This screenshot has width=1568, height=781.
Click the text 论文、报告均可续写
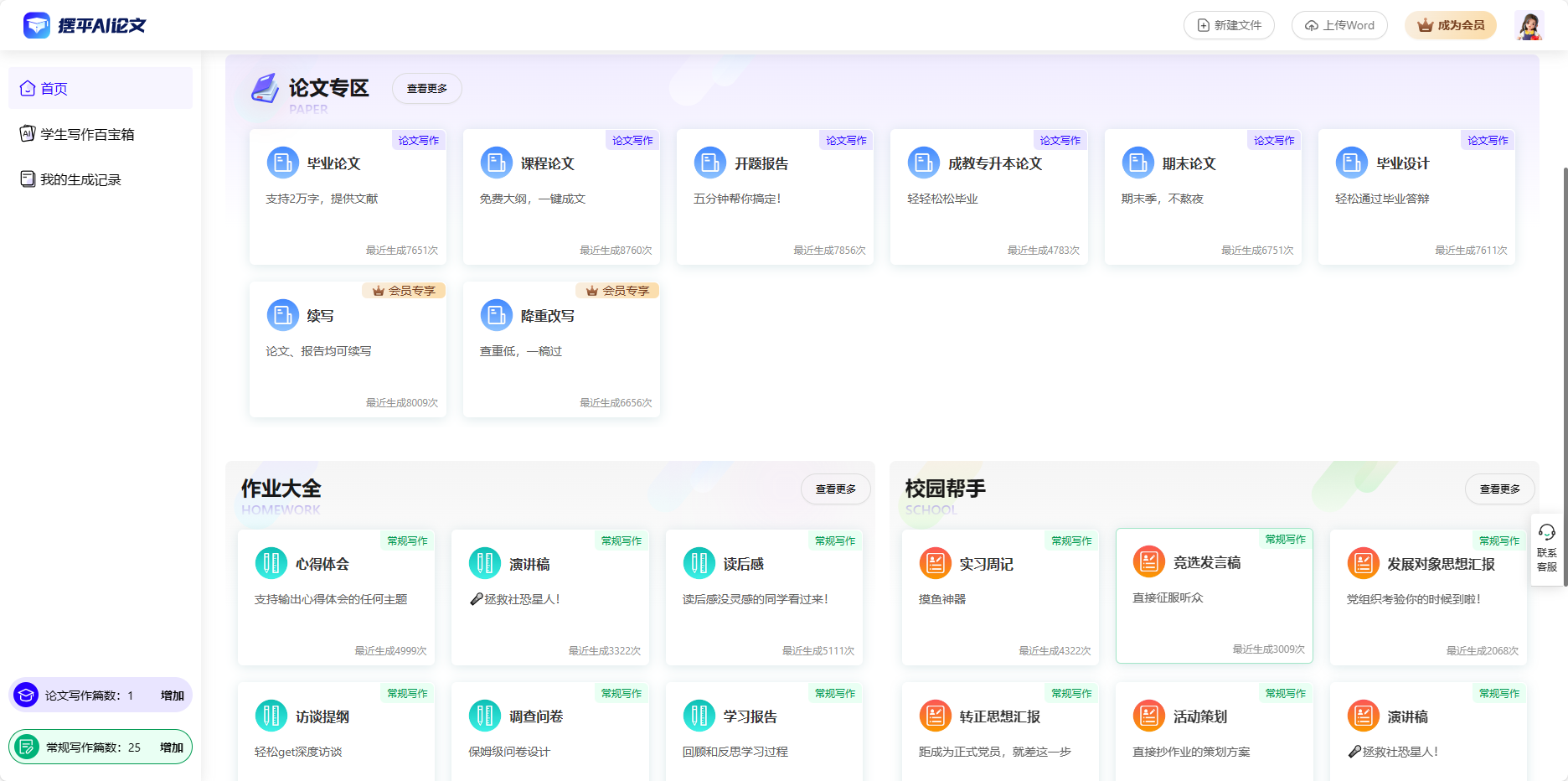tap(319, 351)
